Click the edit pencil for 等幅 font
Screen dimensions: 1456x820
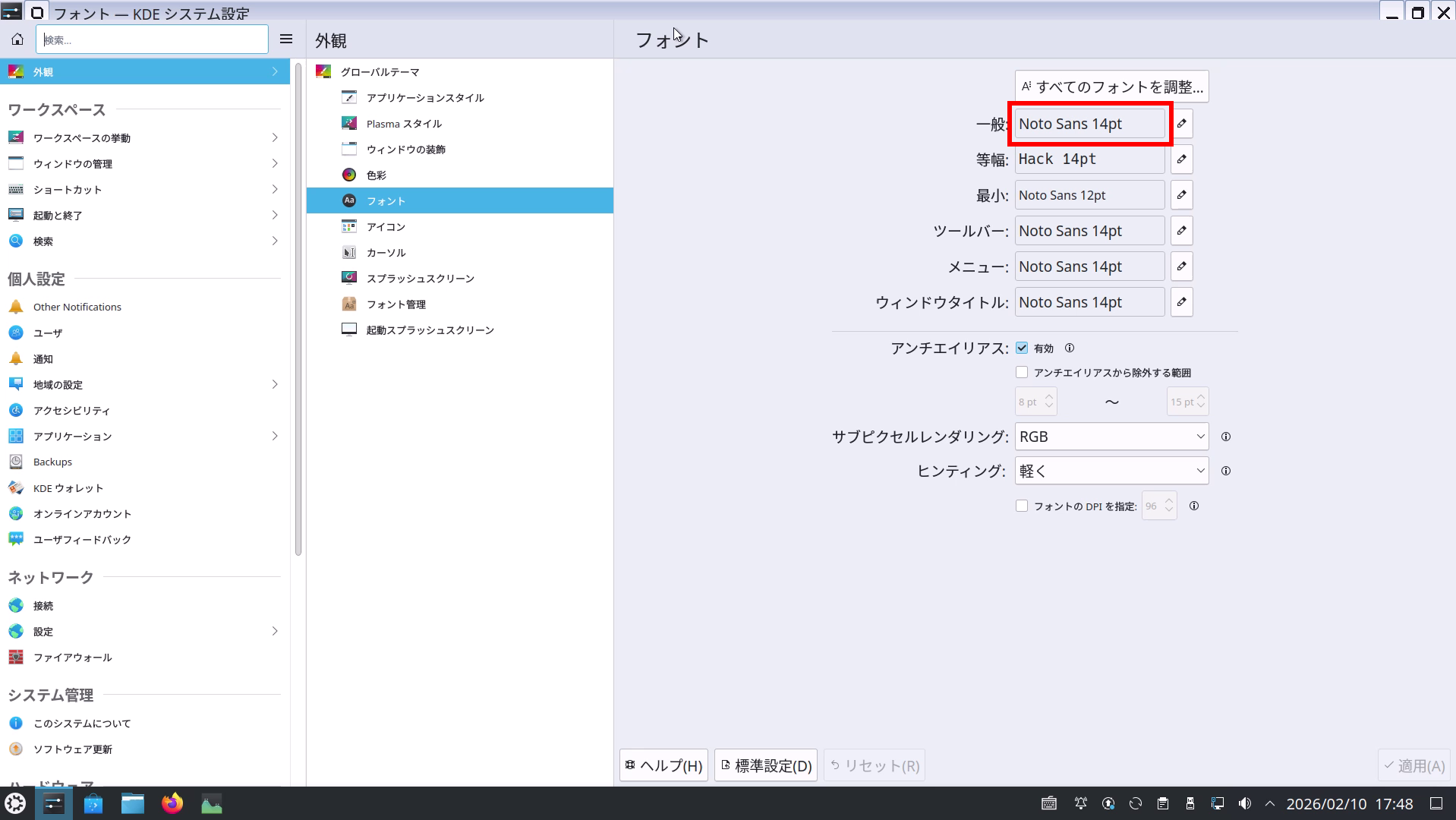click(1181, 159)
